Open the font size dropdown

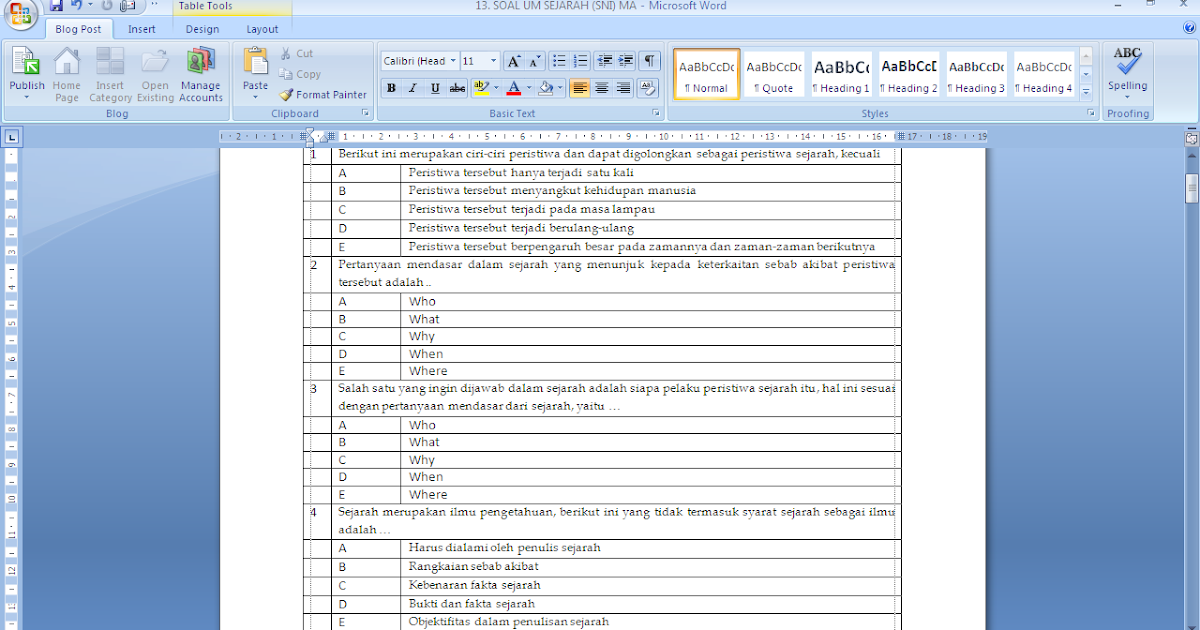tap(492, 60)
